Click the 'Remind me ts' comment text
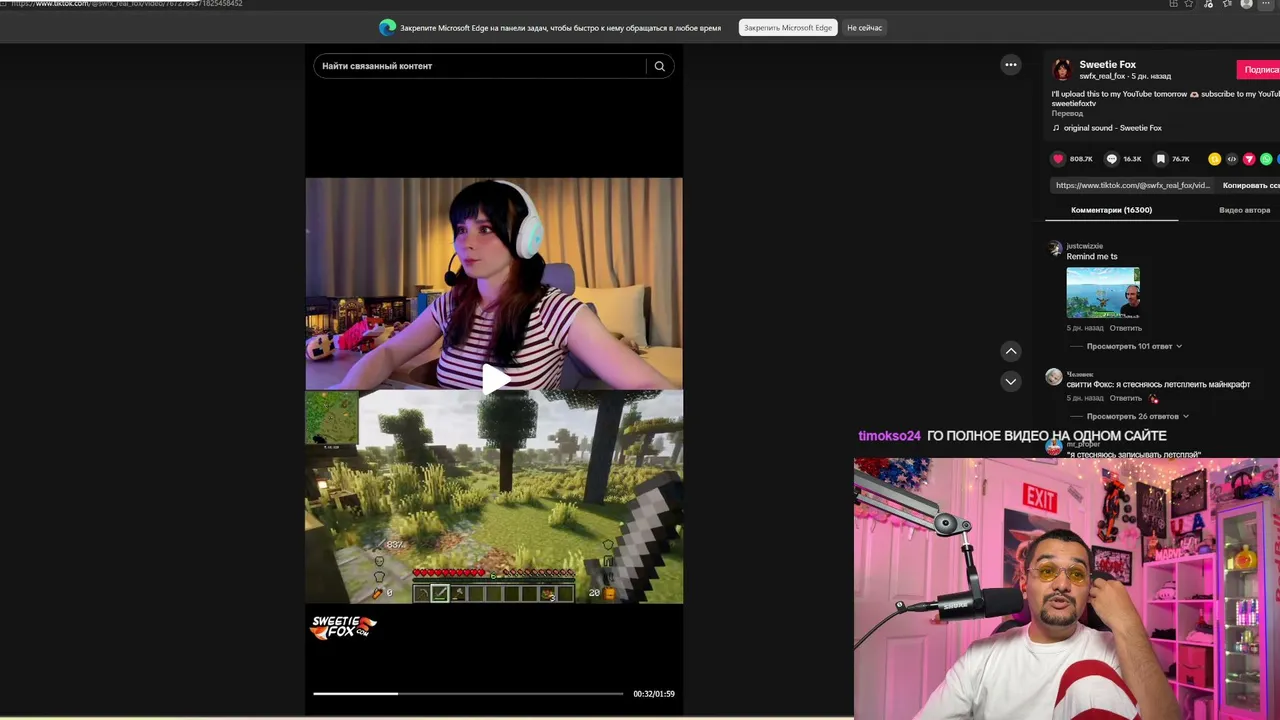This screenshot has height=720, width=1280. point(1091,257)
